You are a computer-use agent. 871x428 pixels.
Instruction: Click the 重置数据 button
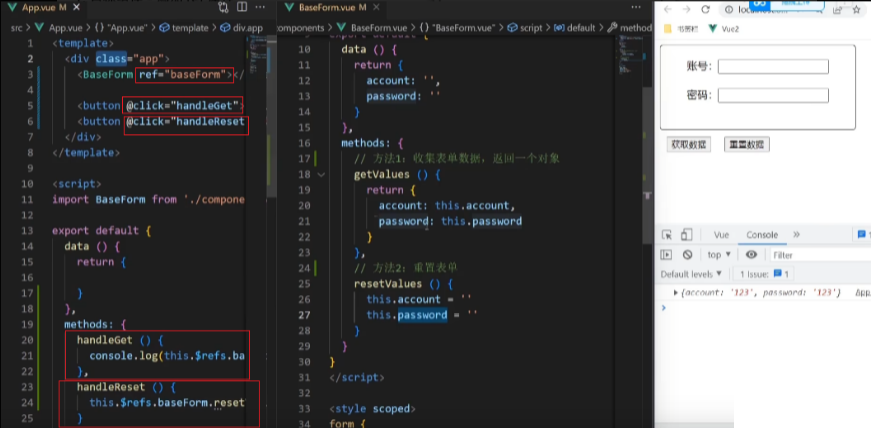(747, 145)
